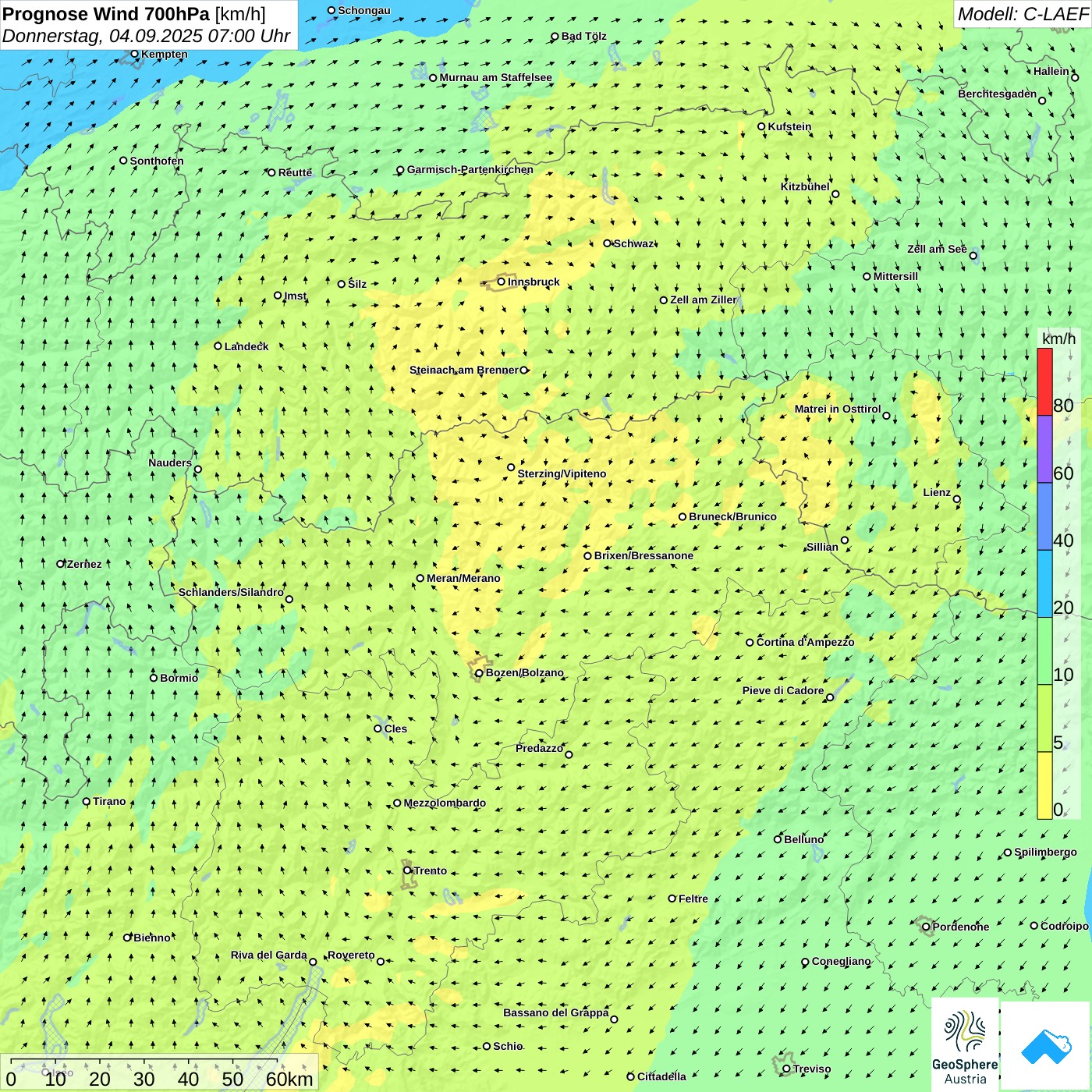Click the 'Schongau' label
1092x1092 pixels.
coord(364,10)
